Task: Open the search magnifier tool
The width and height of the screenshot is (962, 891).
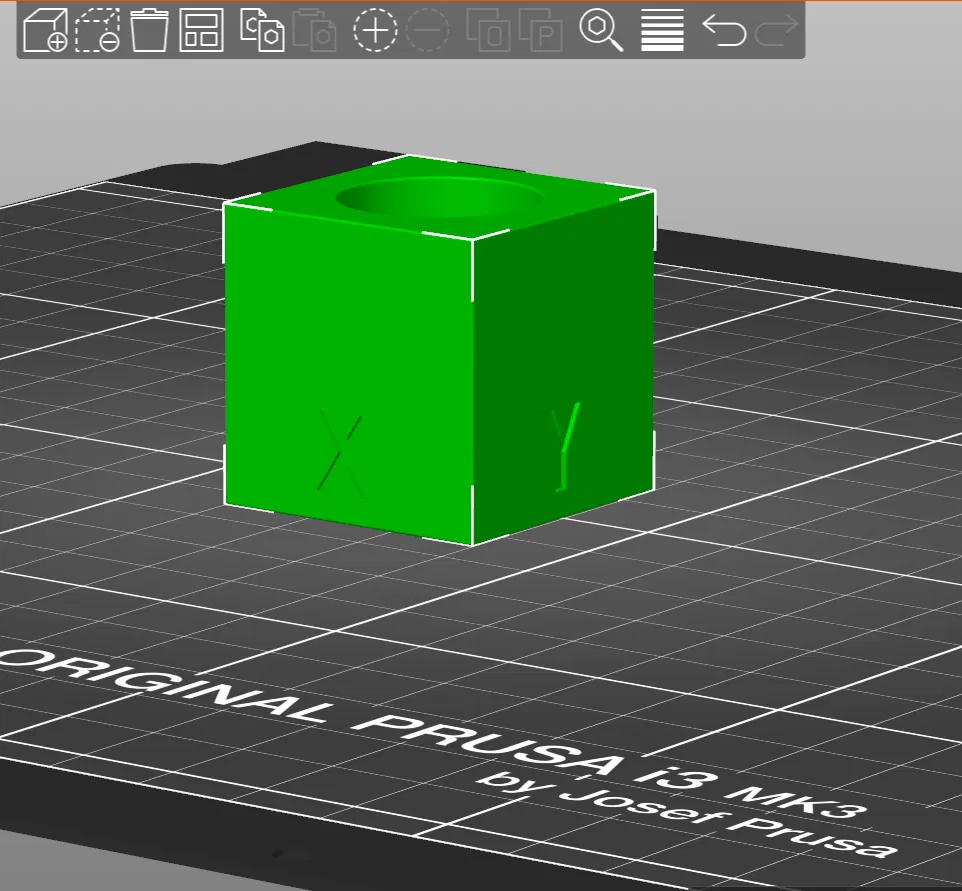Action: click(x=601, y=30)
